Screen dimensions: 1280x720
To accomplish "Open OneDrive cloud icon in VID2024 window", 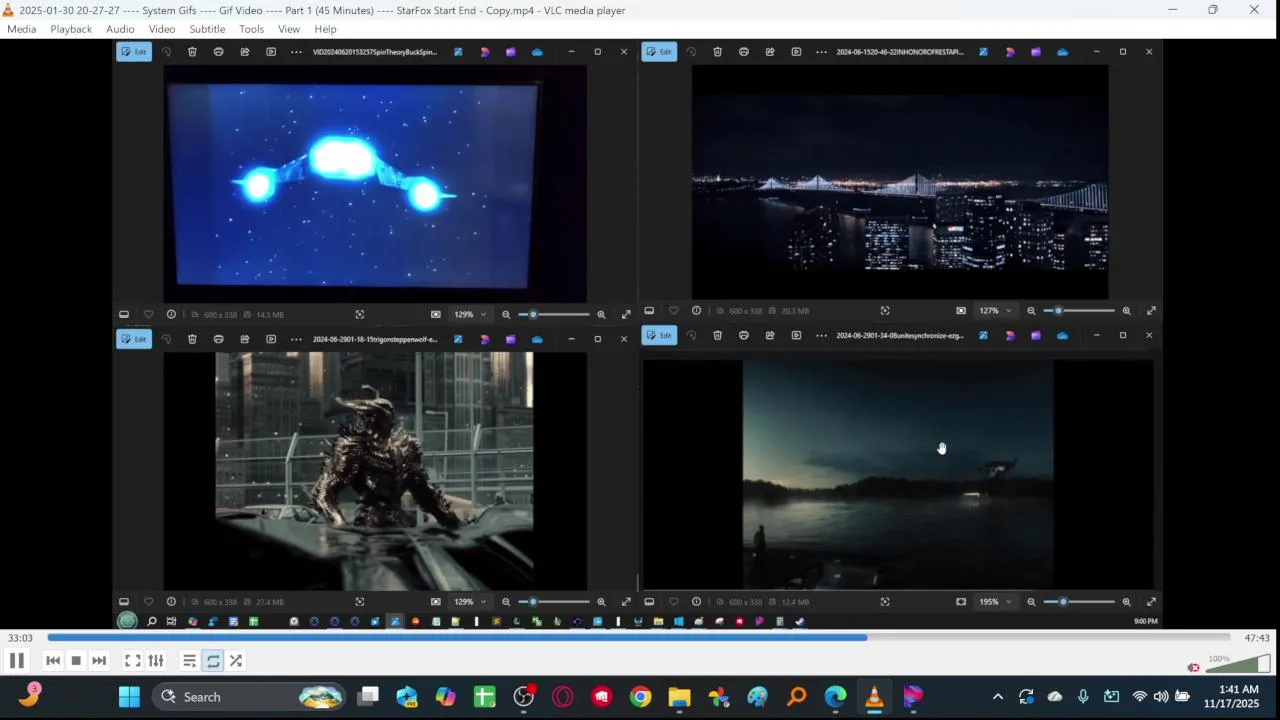I will pos(537,52).
